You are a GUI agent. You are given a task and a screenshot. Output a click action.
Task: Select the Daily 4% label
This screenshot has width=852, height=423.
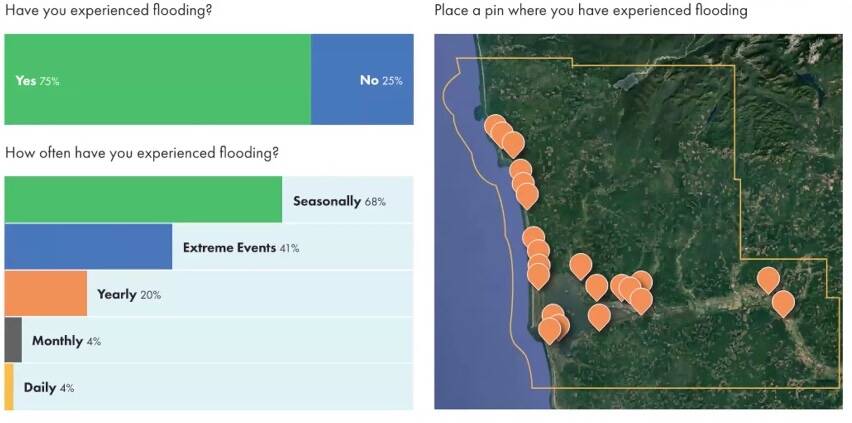(49, 388)
